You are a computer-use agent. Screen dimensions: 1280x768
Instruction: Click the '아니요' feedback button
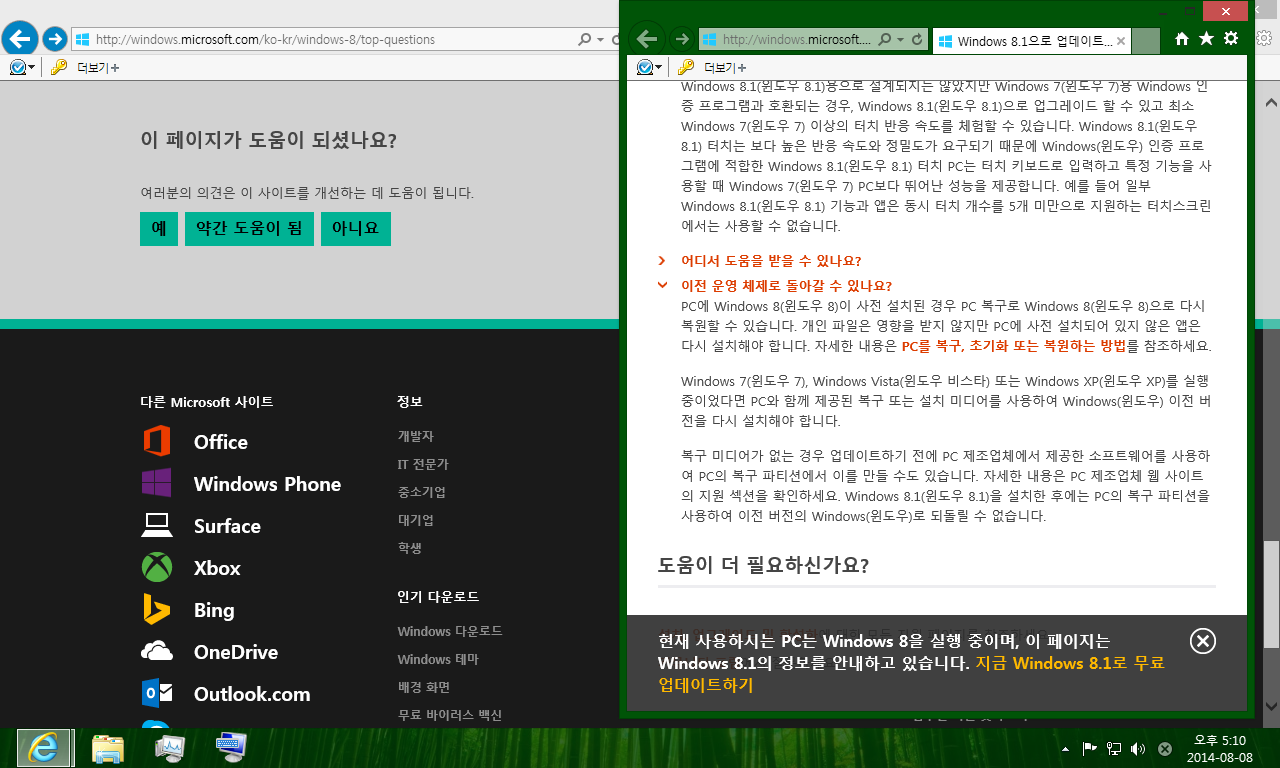356,228
